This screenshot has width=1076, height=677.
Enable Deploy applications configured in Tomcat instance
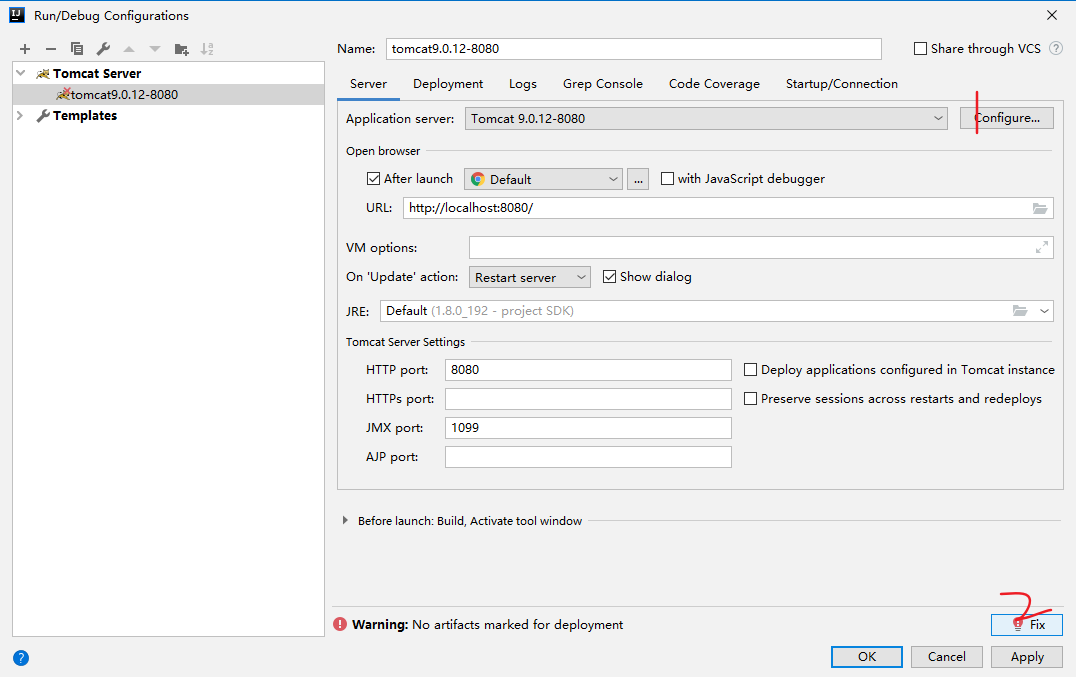click(x=751, y=370)
